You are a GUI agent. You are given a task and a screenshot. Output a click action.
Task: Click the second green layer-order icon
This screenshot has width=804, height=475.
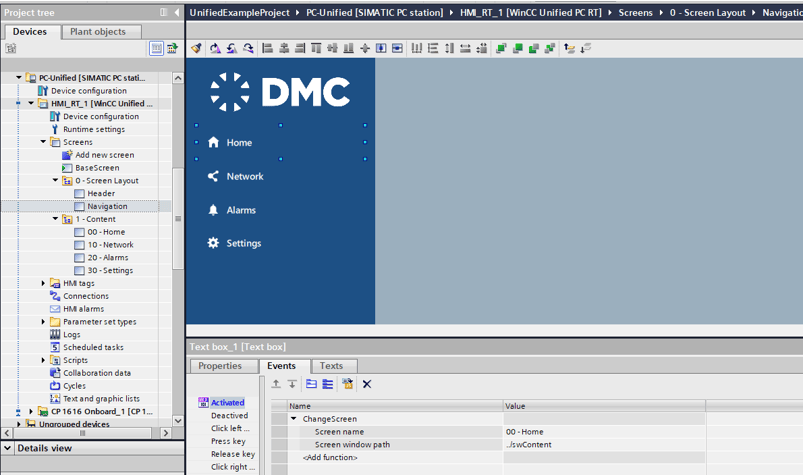pos(517,48)
